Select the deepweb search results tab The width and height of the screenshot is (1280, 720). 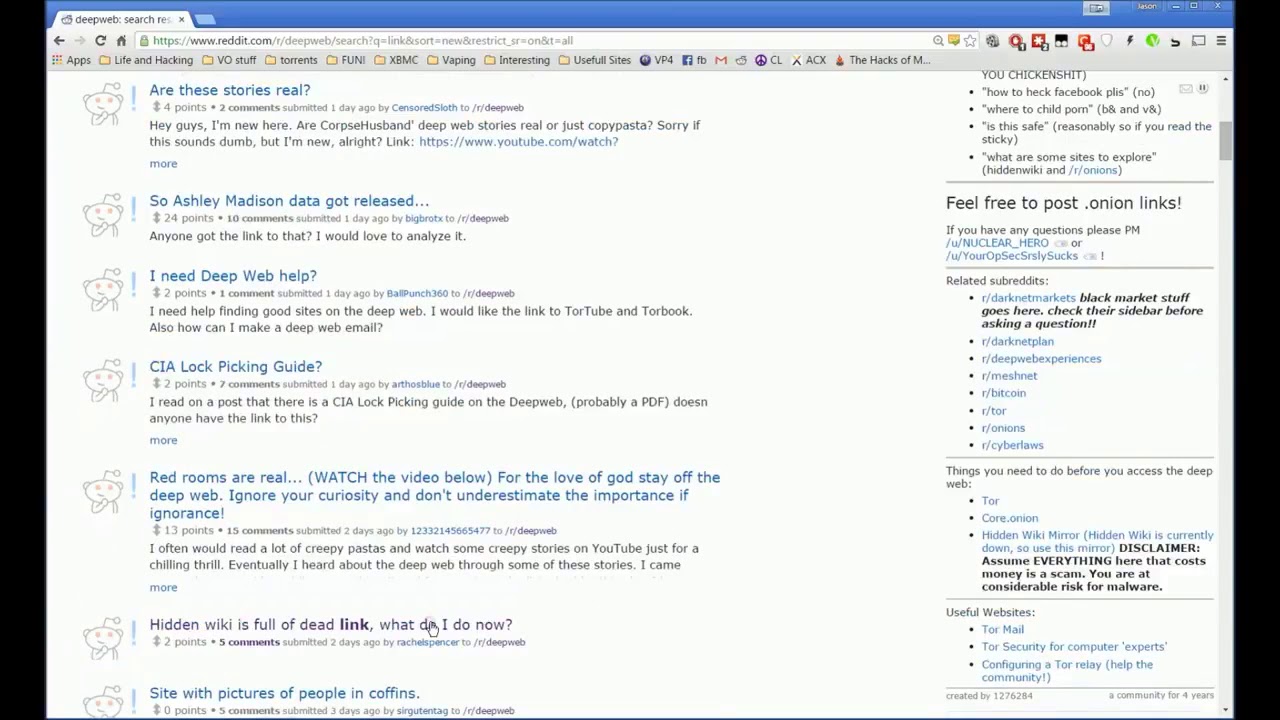(x=122, y=19)
